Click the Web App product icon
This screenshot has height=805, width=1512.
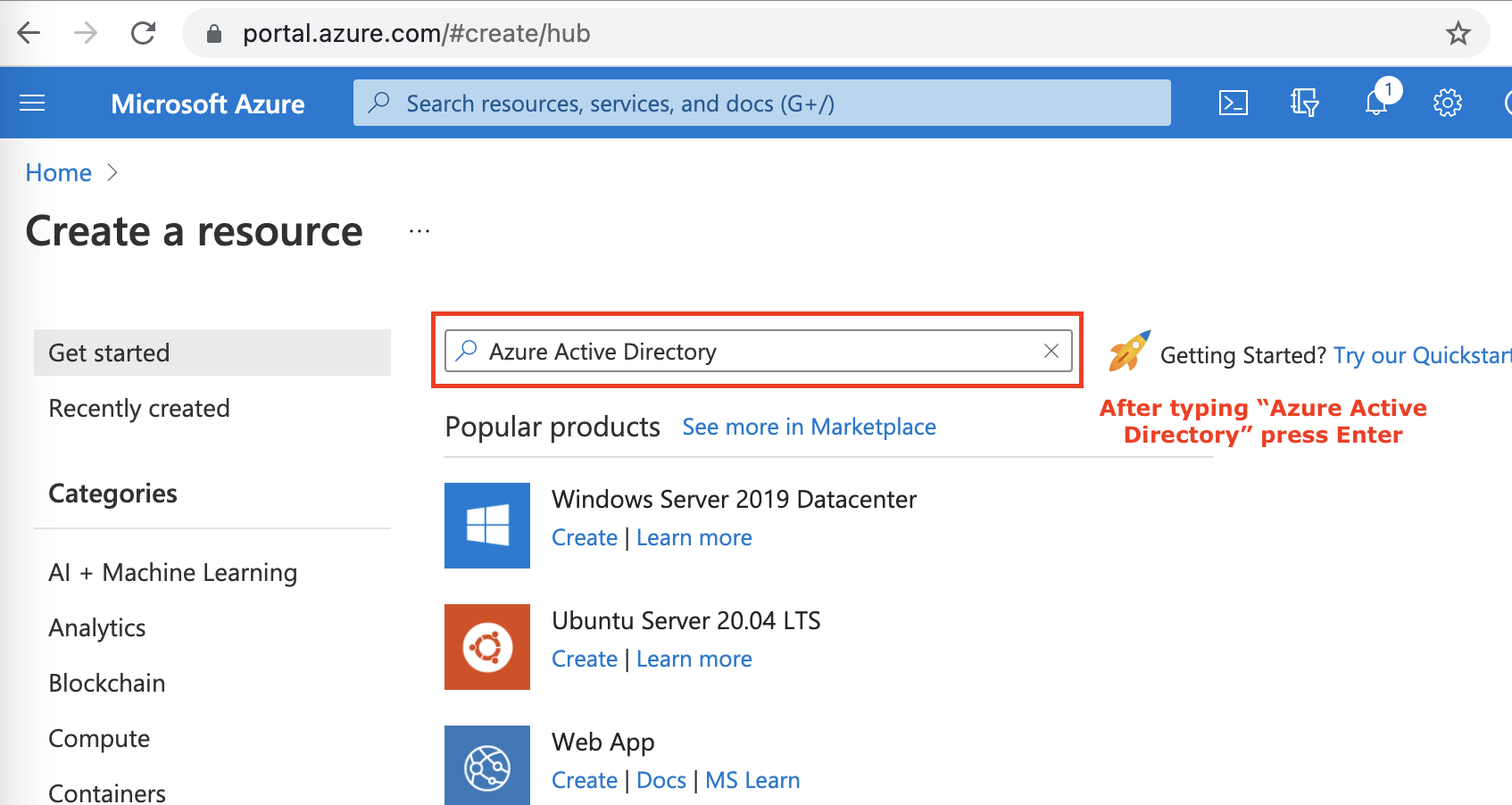487,766
